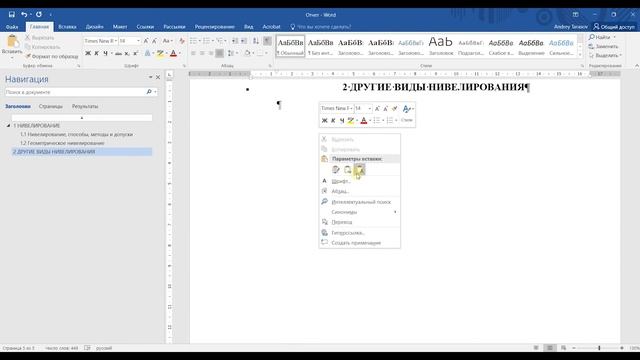This screenshot has height=360, width=640.
Task: Toggle underline Ч in mini toolbar
Action: pos(342,120)
